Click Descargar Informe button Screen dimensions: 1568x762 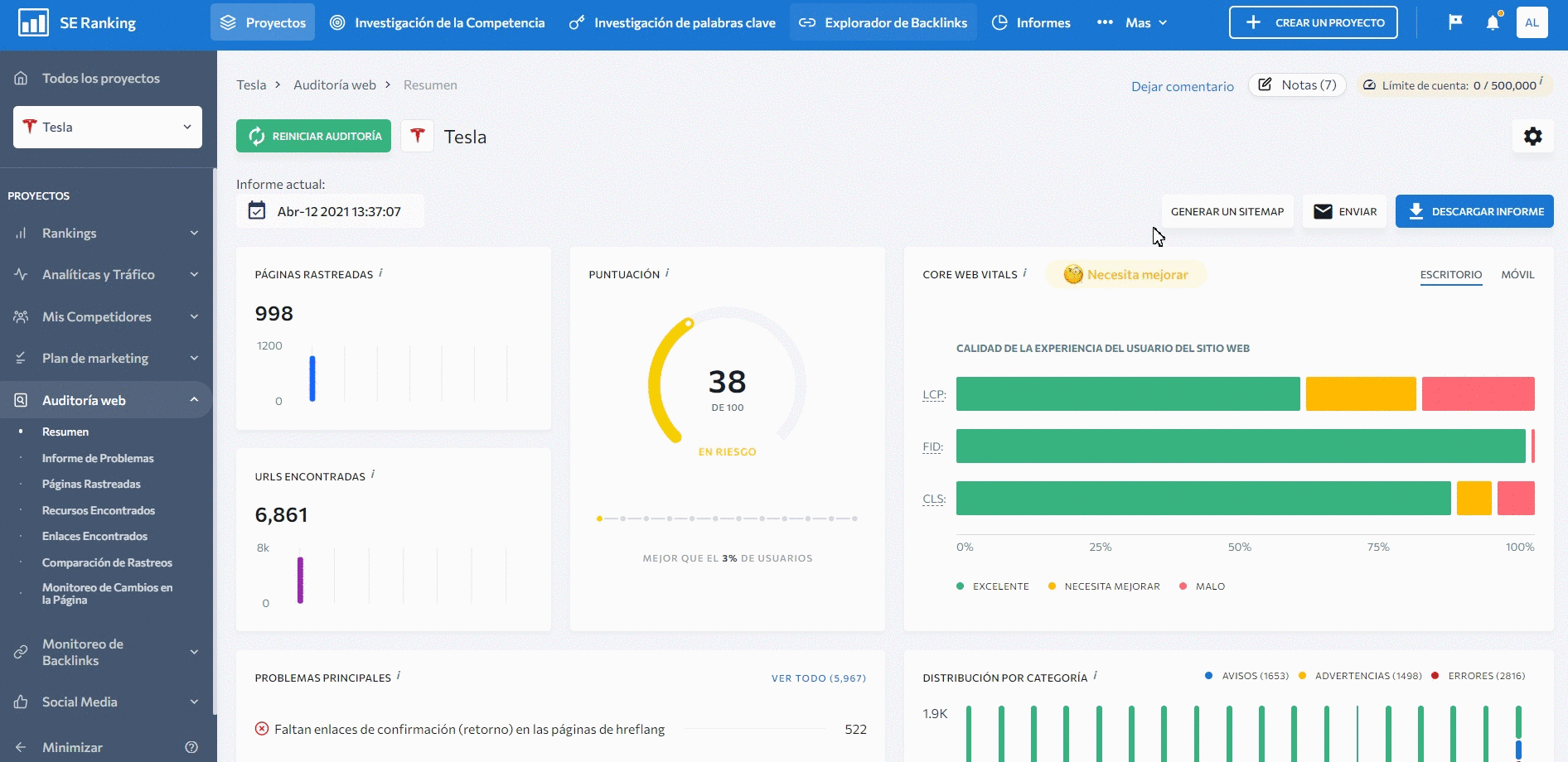click(1474, 211)
